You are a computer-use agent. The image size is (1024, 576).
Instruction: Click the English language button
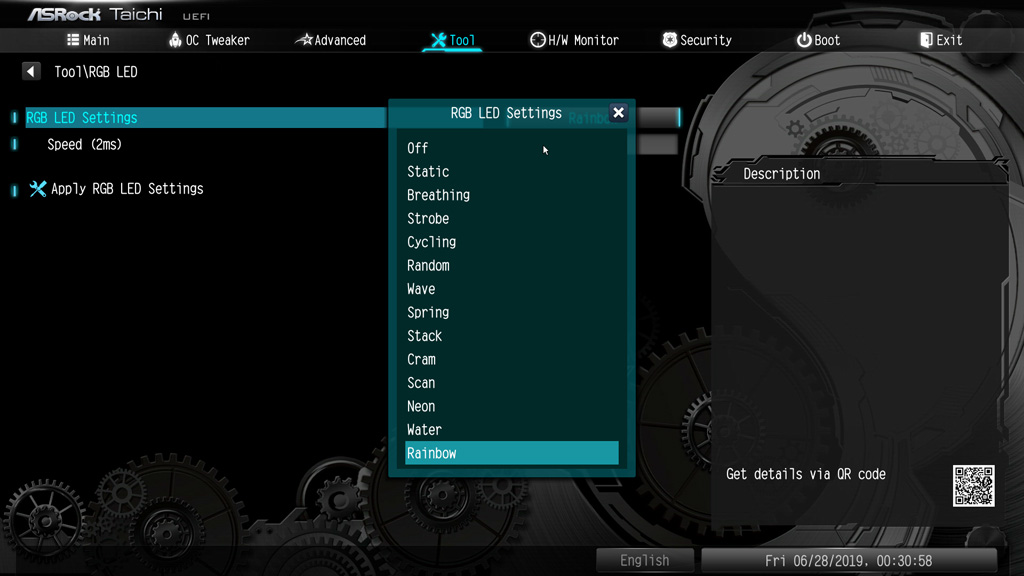point(644,560)
